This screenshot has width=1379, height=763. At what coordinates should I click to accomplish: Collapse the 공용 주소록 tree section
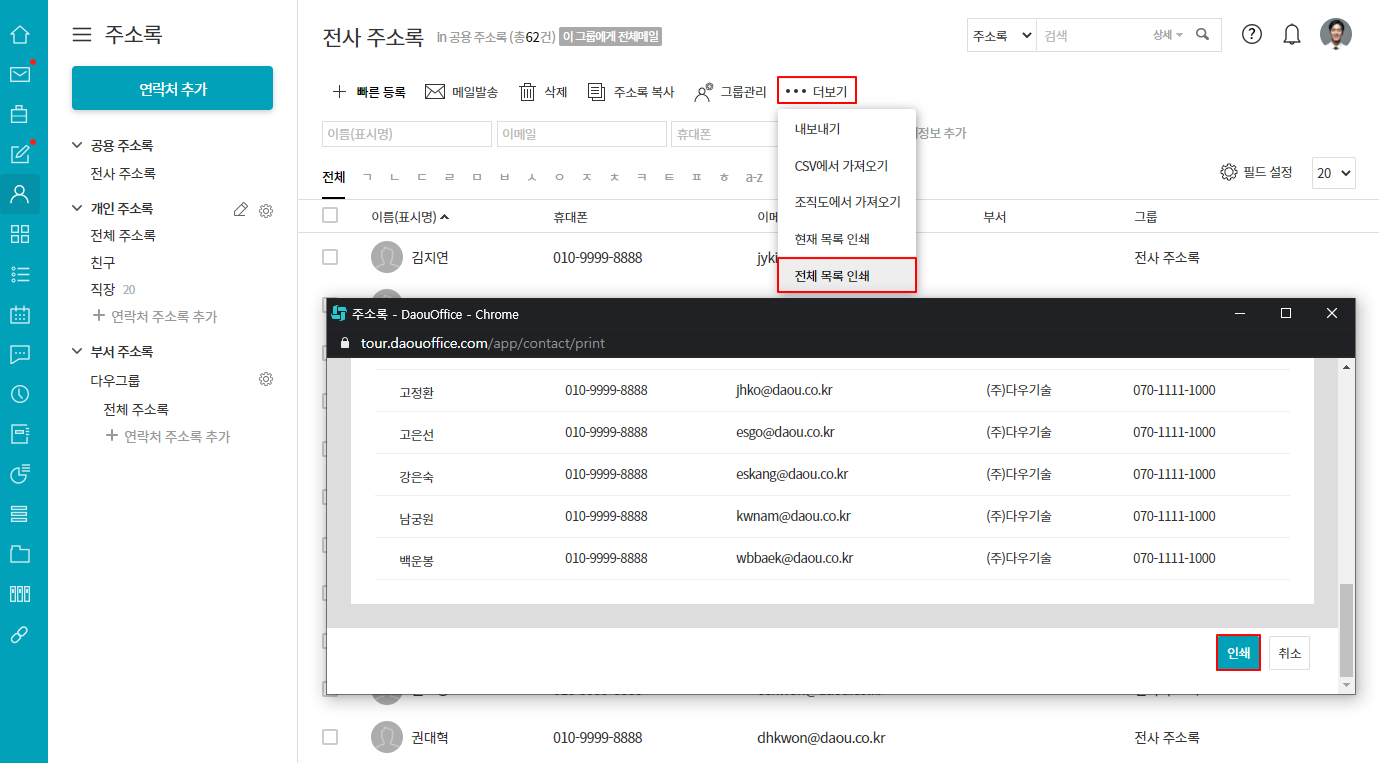click(x=78, y=146)
